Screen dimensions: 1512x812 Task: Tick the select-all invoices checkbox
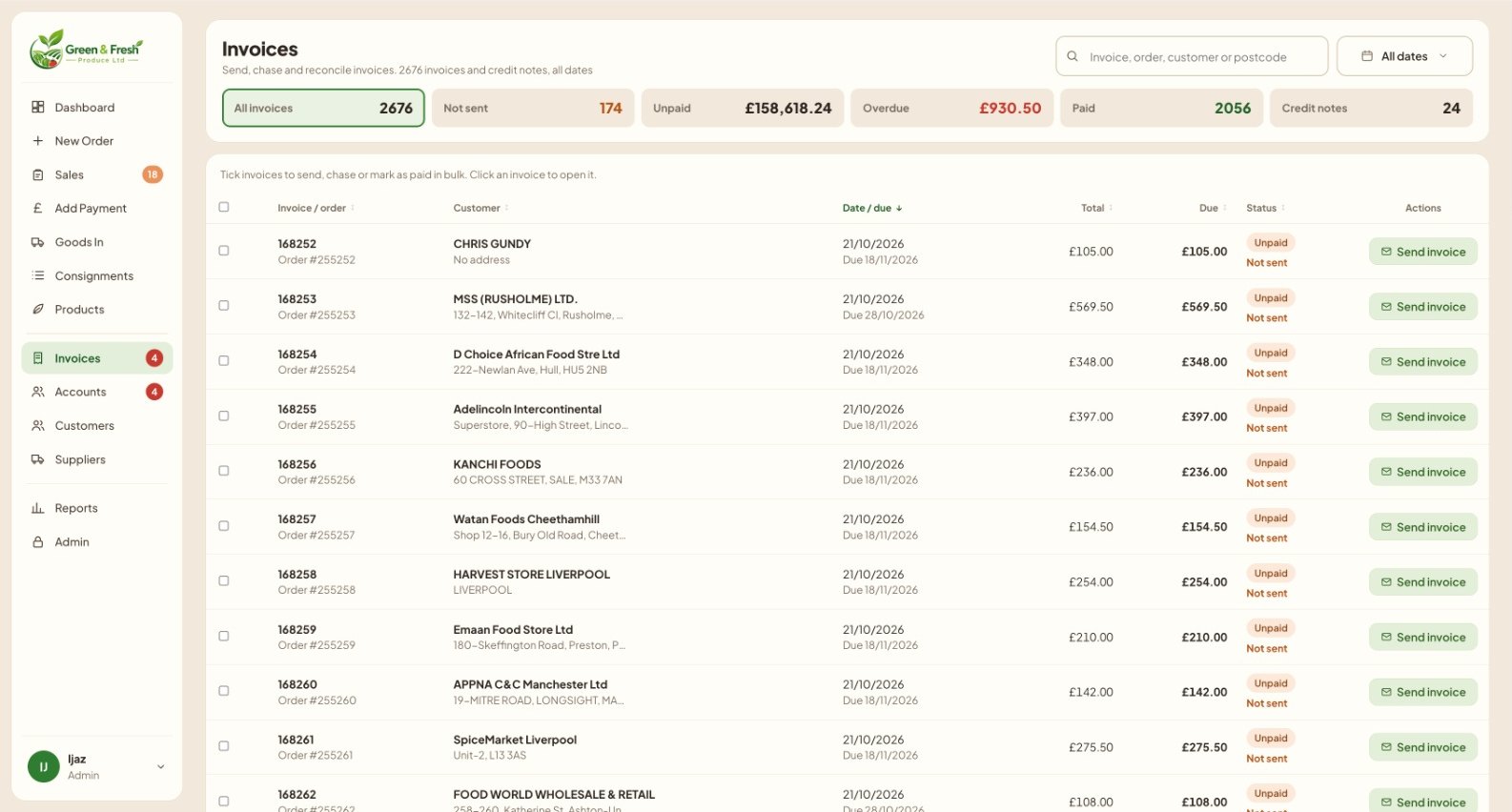point(224,207)
